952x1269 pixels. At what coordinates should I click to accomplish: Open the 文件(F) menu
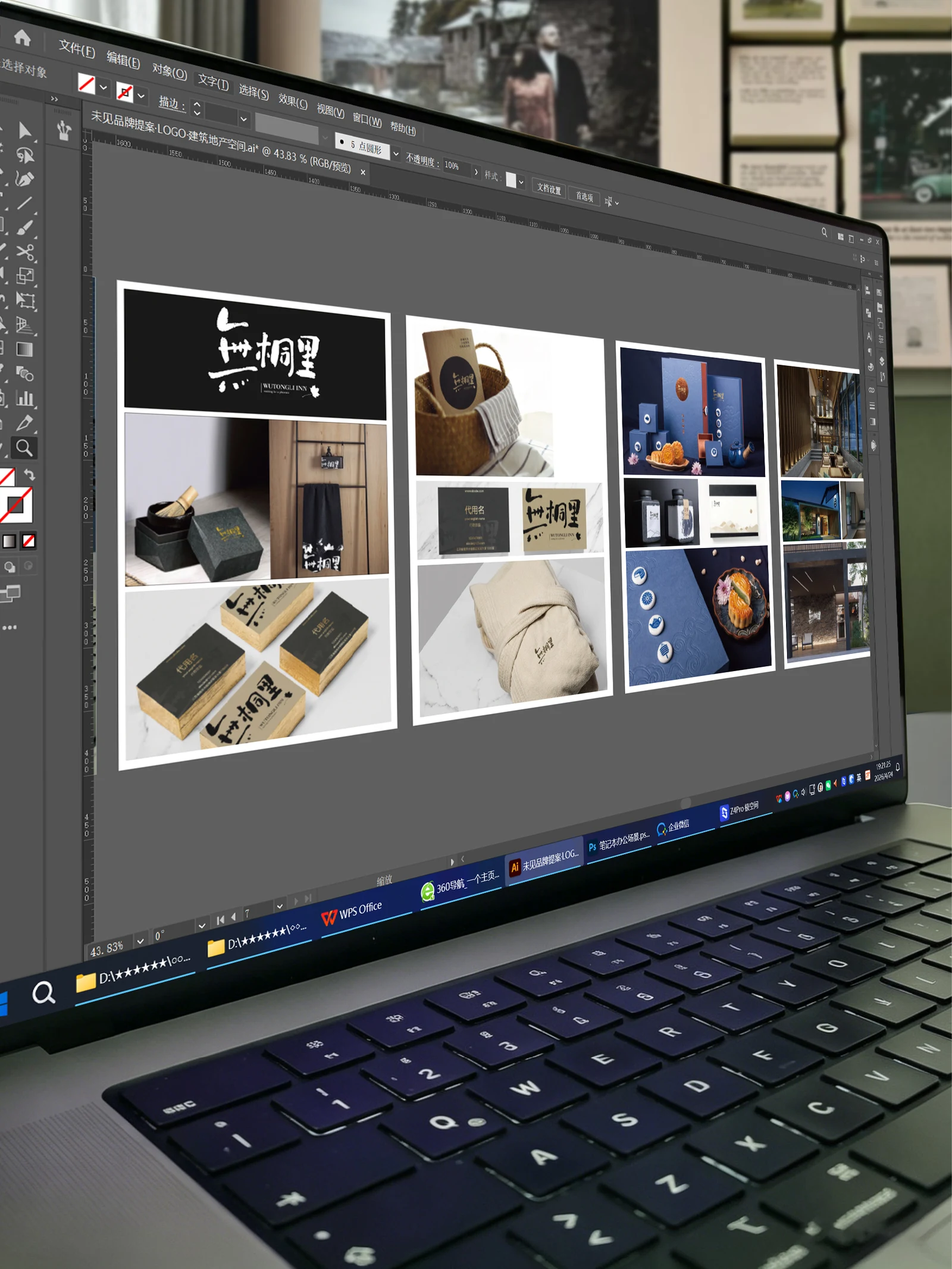click(77, 49)
